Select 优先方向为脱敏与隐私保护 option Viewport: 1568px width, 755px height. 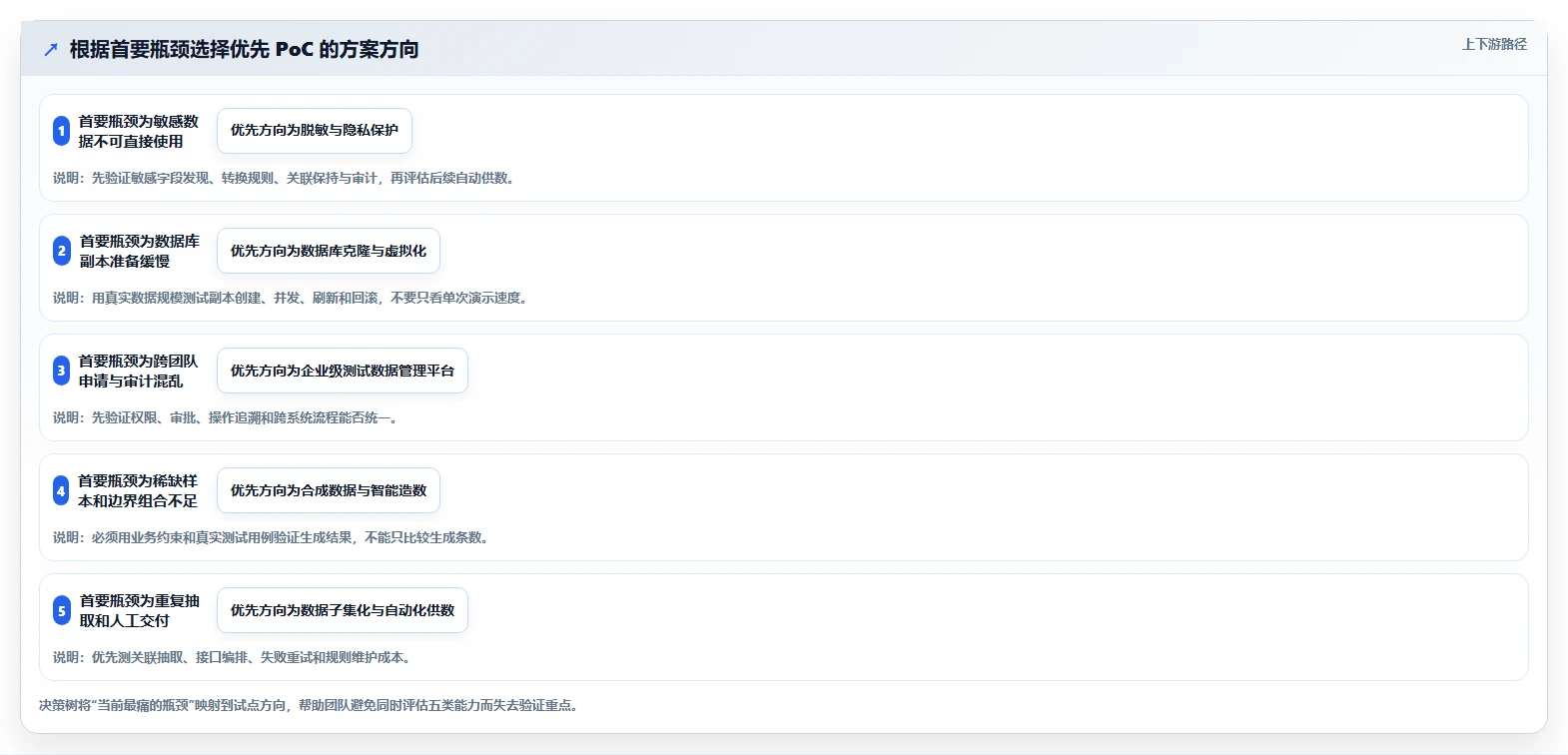315,131
